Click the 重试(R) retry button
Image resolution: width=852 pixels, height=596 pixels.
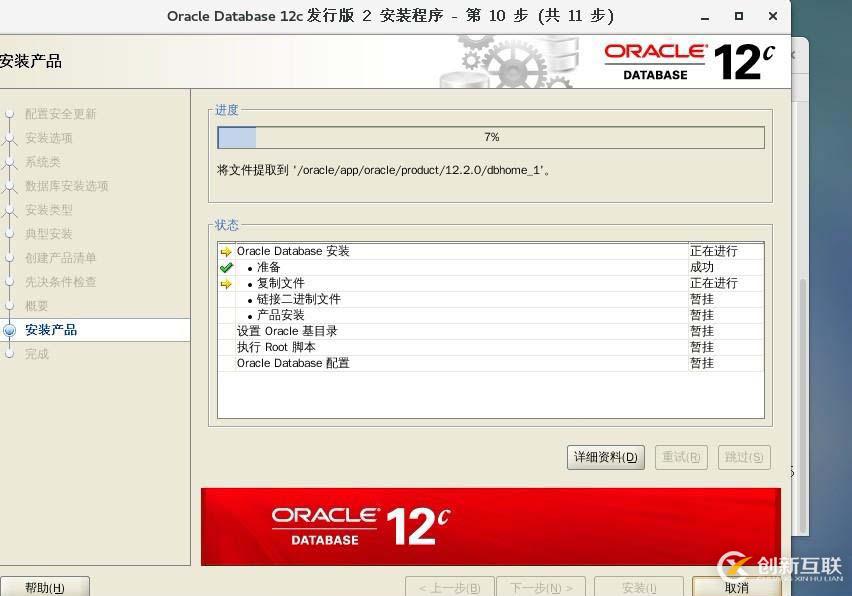(x=681, y=457)
